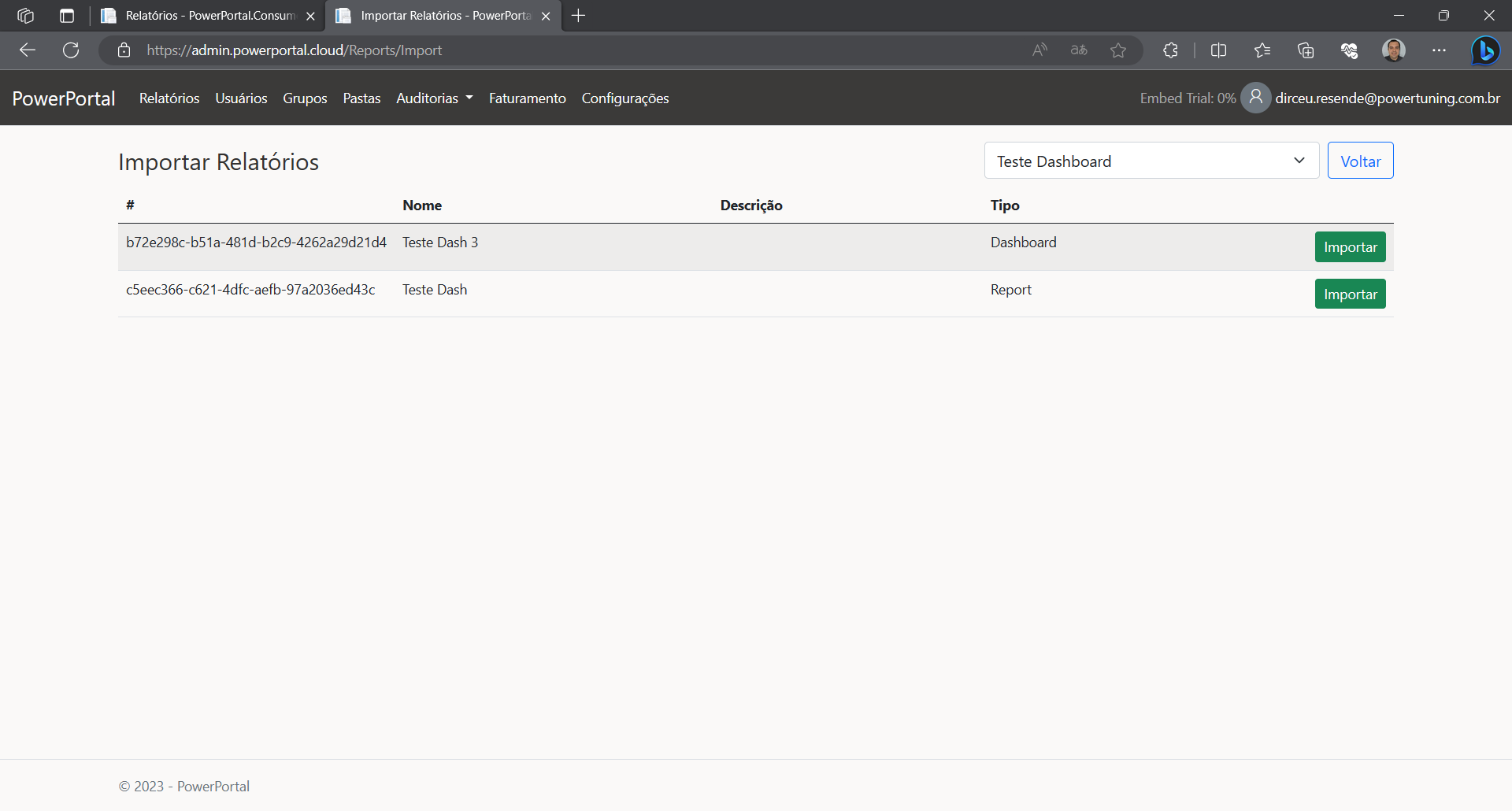Go to Configurações in the navbar
This screenshot has width=1512, height=811.
(625, 98)
